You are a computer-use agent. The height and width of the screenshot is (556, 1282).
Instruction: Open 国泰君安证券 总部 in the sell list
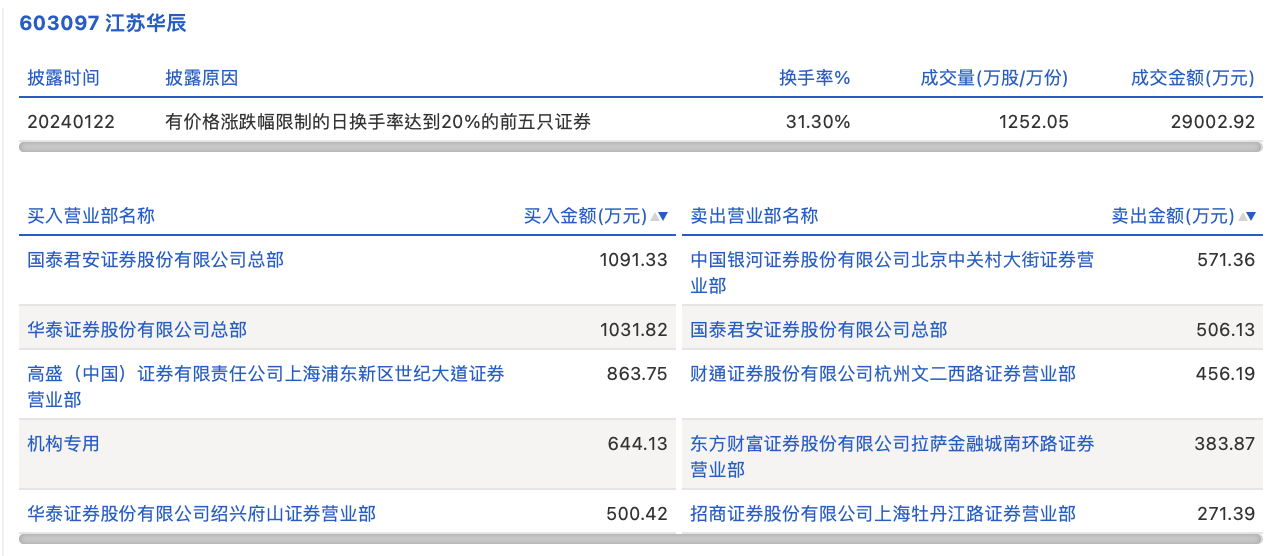tap(818, 329)
